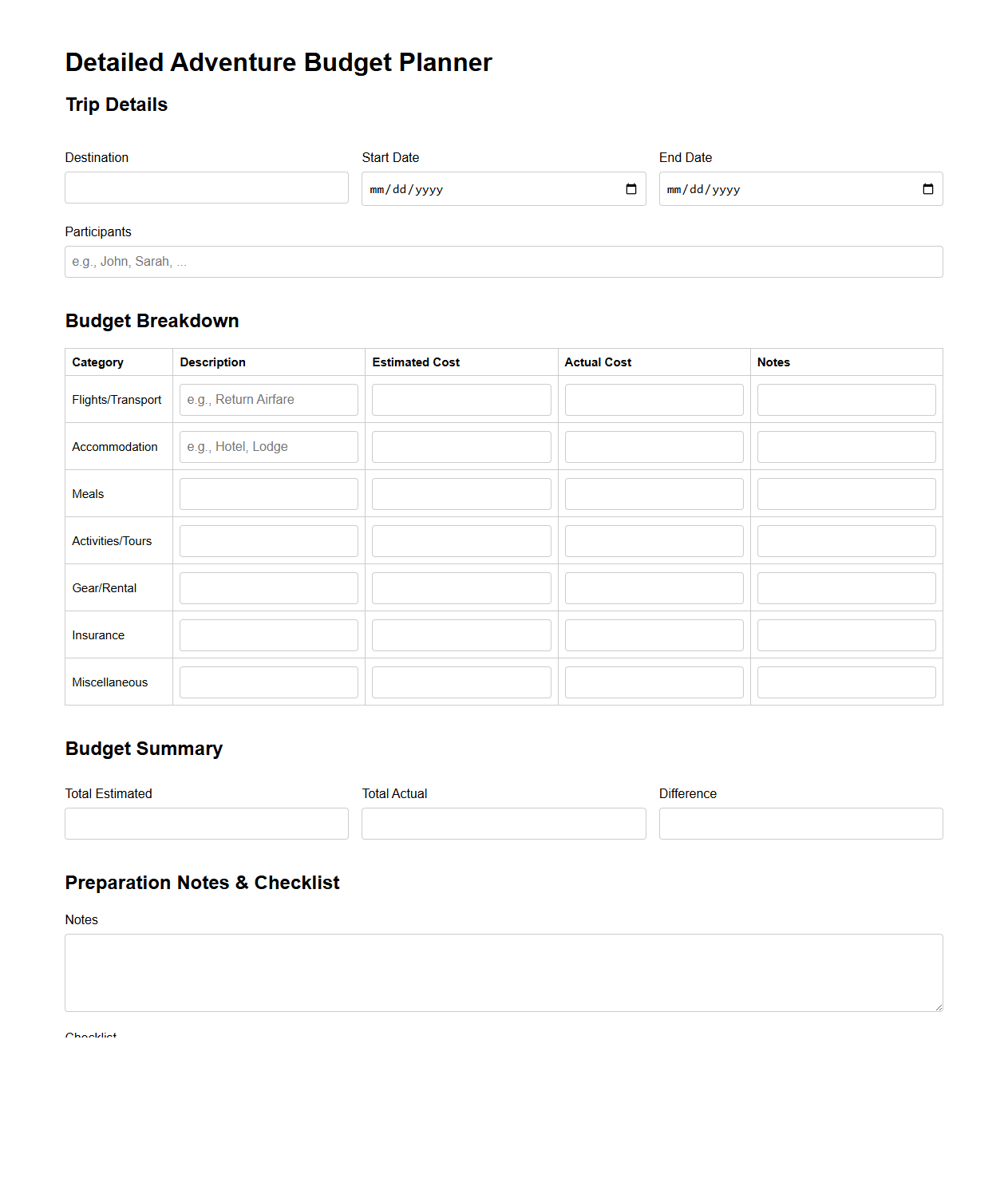Click the Activities/Tours actual cost field
1008x1178 pixels.
click(x=654, y=540)
